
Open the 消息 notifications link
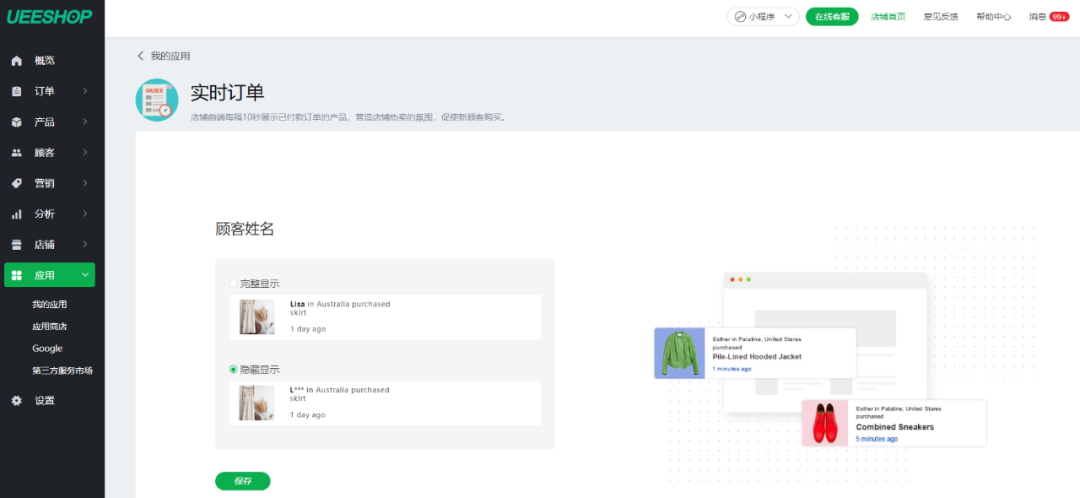[x=1037, y=17]
